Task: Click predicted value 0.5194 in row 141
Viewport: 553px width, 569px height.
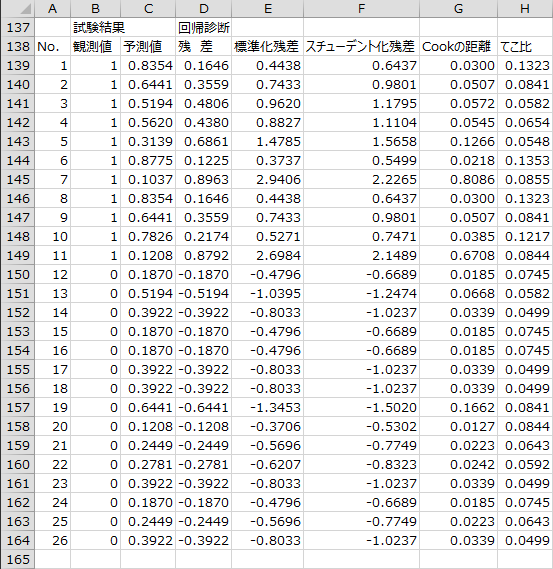Action: pyautogui.click(x=148, y=103)
